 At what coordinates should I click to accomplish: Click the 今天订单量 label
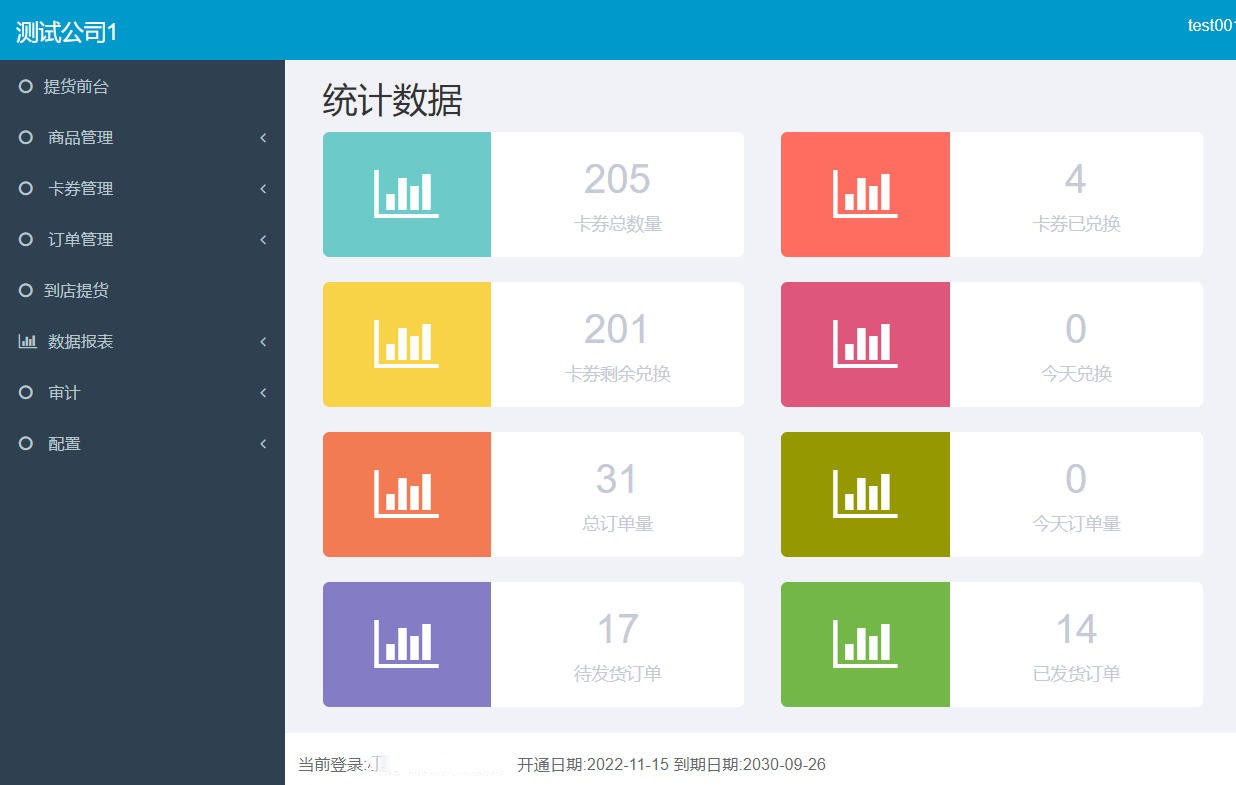point(1077,523)
